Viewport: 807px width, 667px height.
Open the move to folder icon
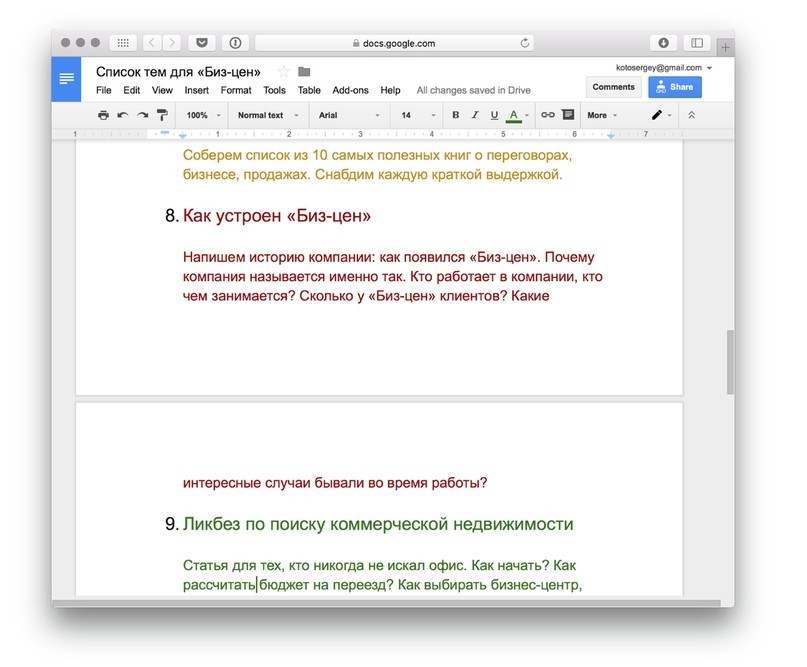[304, 72]
